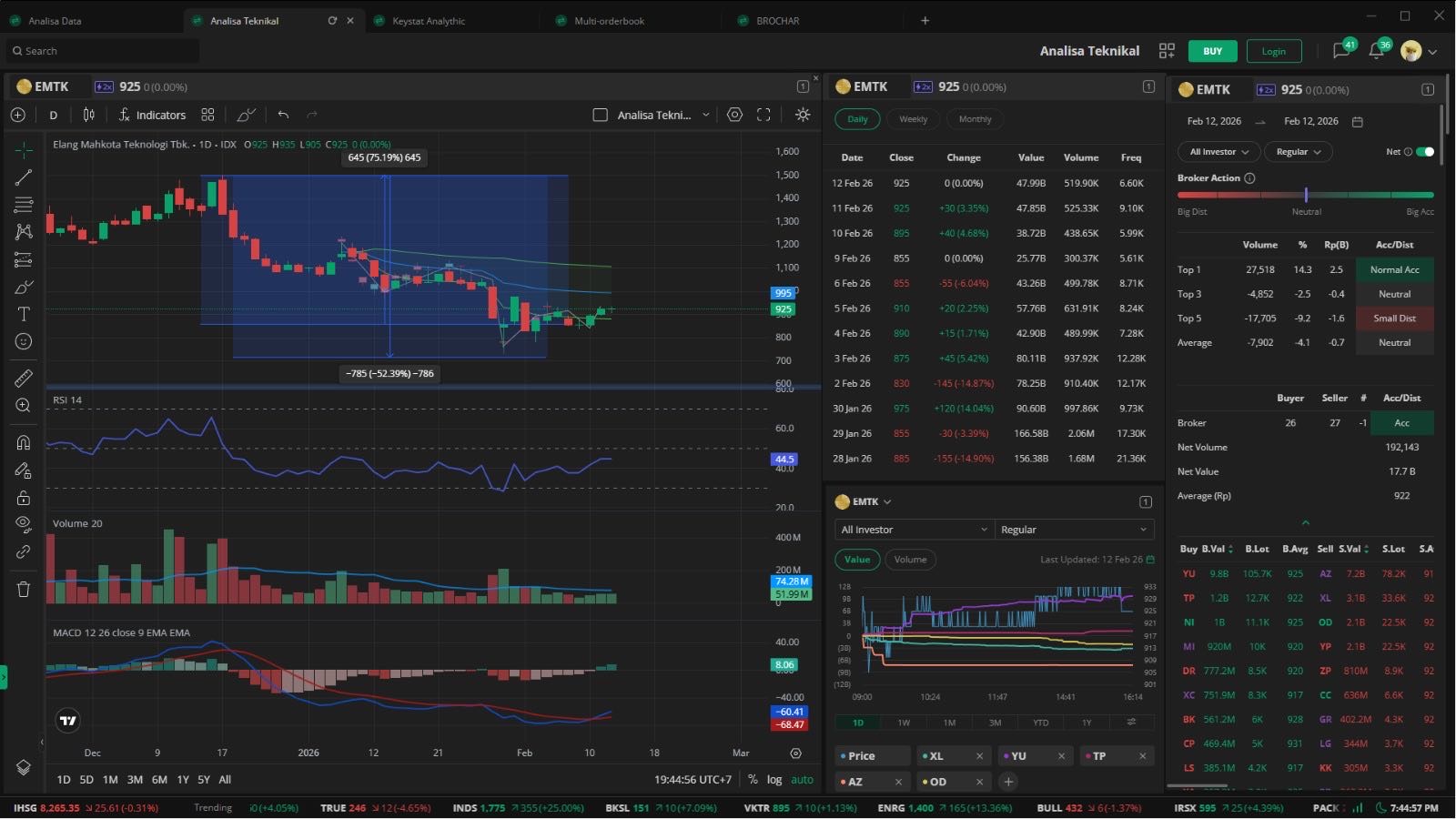Screen dimensions: 1456x819
Task: Select the trend line drawing tool
Action: tap(24, 177)
